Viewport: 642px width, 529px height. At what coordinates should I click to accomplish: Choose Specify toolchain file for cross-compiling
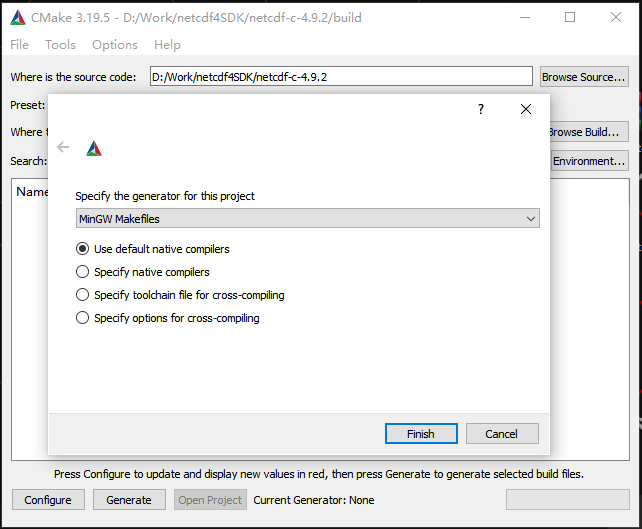[180, 295]
